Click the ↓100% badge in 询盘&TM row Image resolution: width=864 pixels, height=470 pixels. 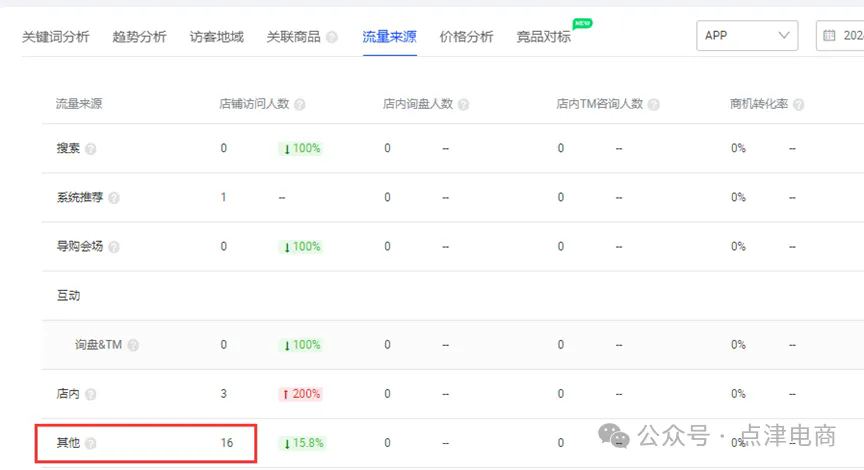pos(301,345)
